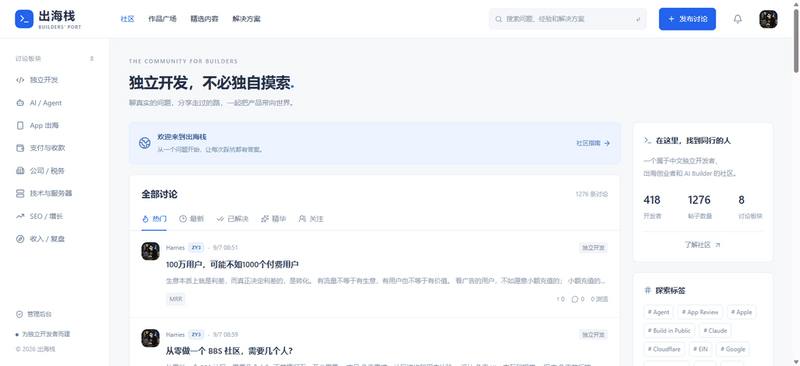Click the 发布讨论 button
Screen dimensions: 800x366
(x=687, y=19)
